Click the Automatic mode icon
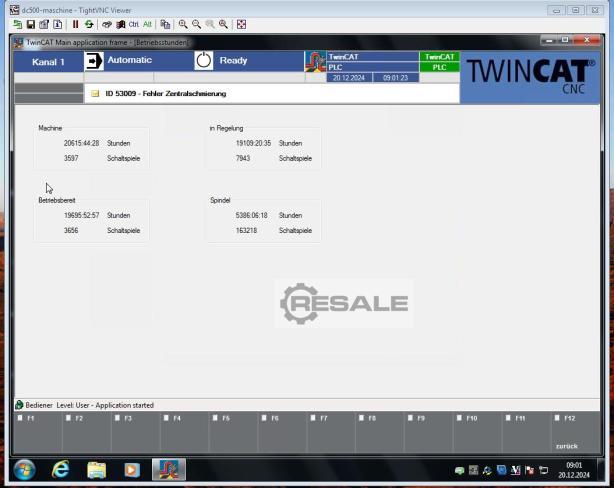Image resolution: width=614 pixels, height=488 pixels. (94, 61)
